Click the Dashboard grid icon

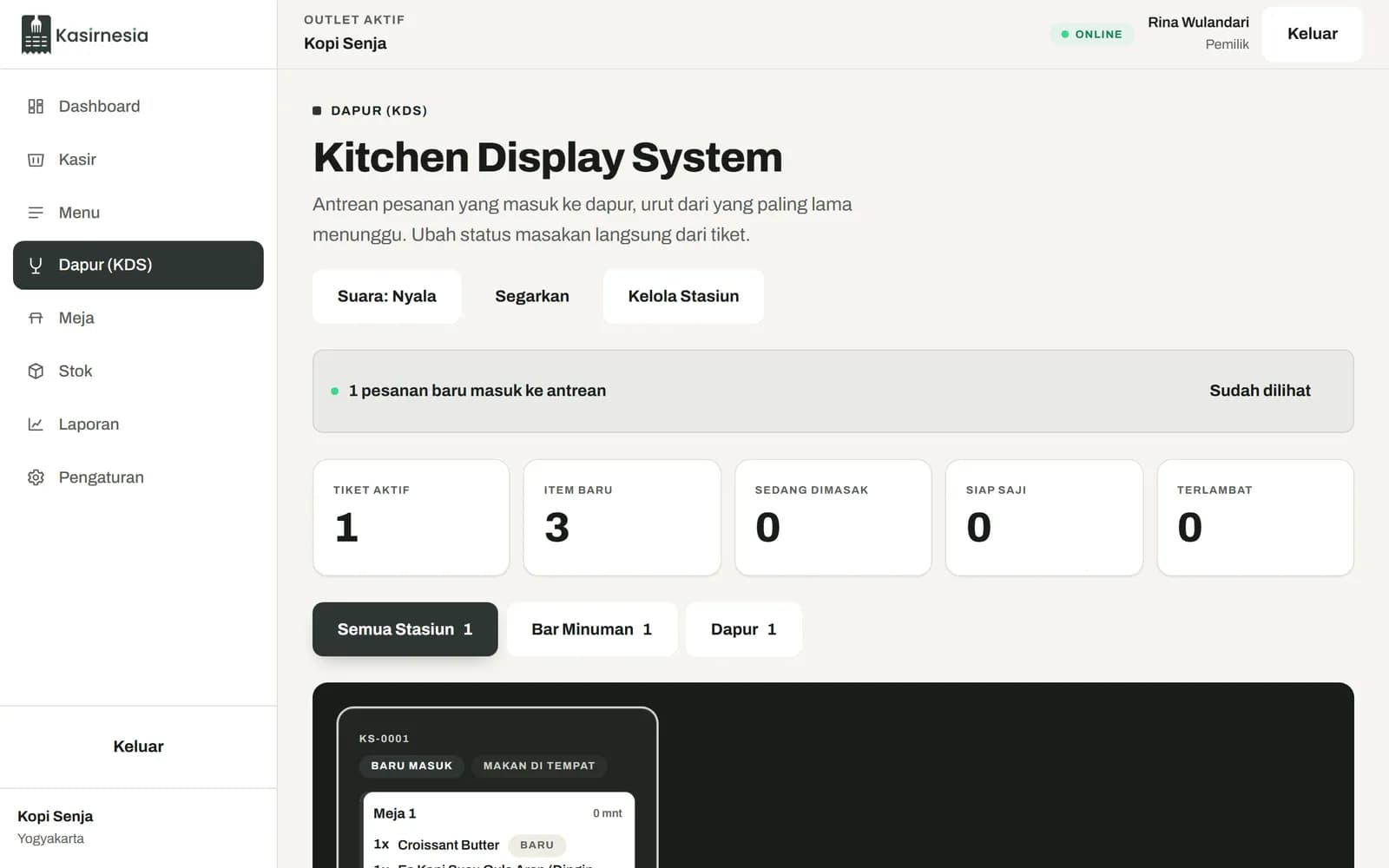(36, 106)
